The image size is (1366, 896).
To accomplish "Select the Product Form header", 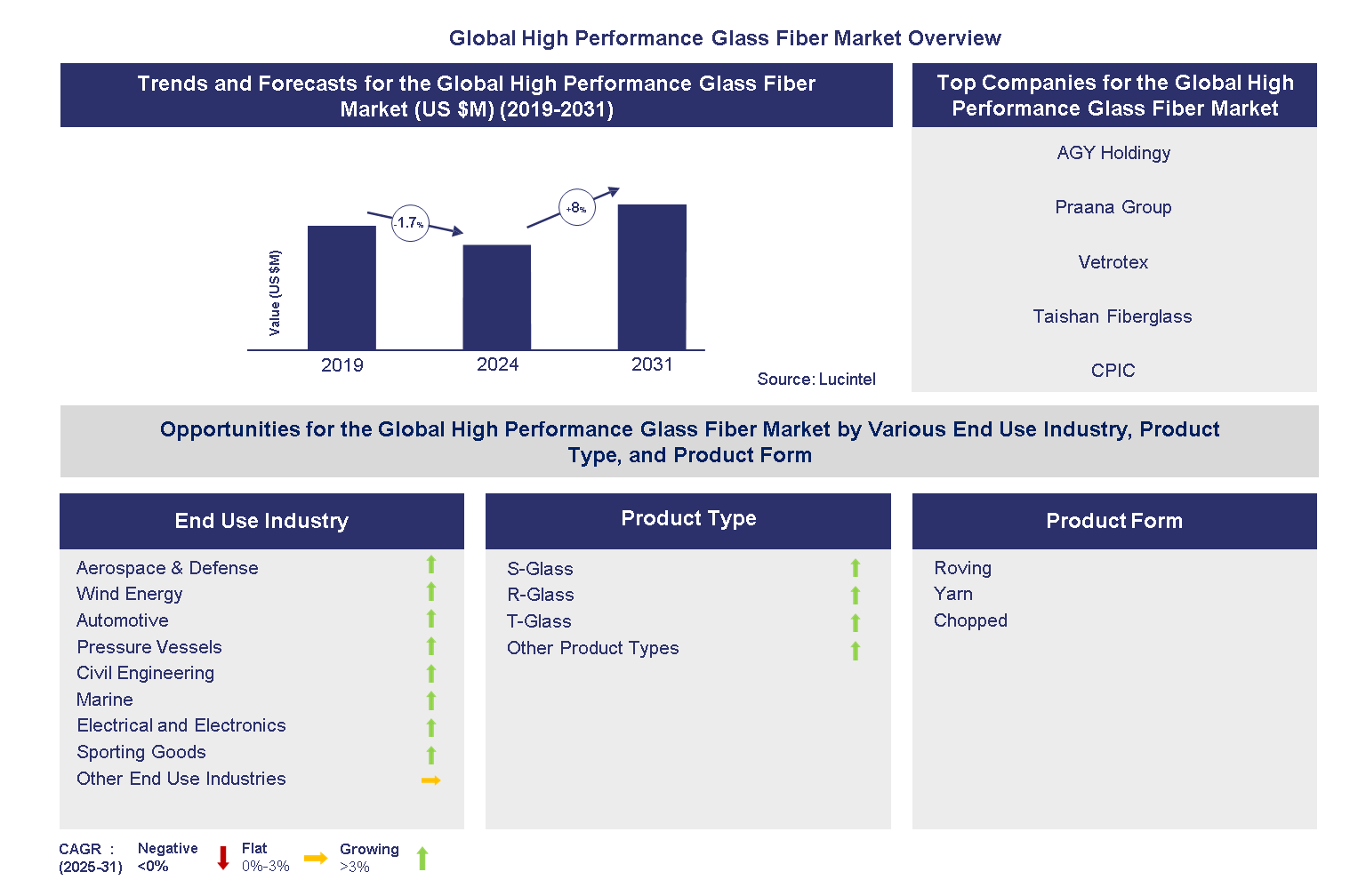I will [x=1114, y=521].
